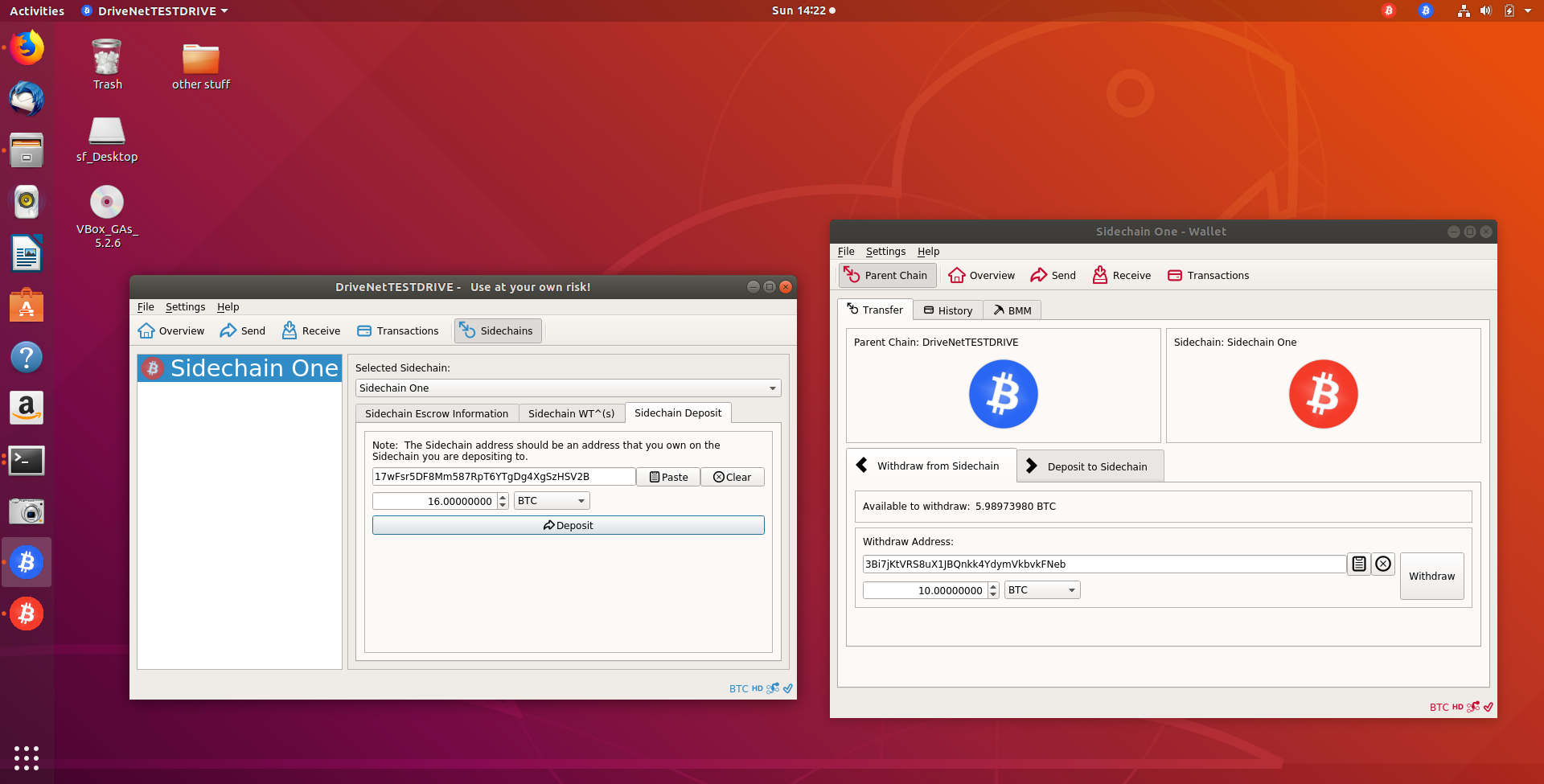The height and width of the screenshot is (784, 1544).
Task: Open the DriveNetTESTDRIVE app menu in top bar
Action: click(x=155, y=10)
